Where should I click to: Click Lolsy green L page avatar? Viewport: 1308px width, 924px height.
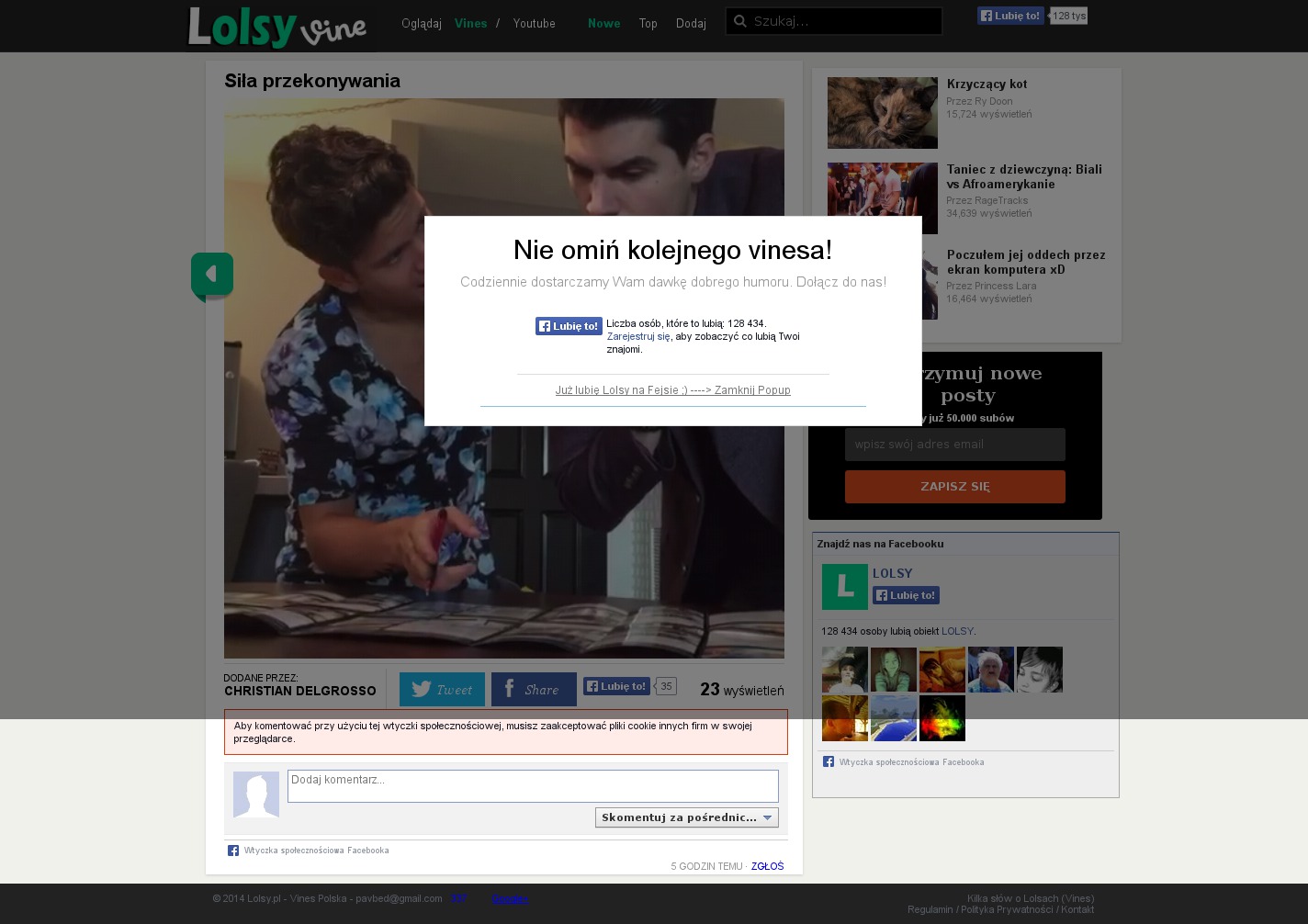tap(844, 587)
